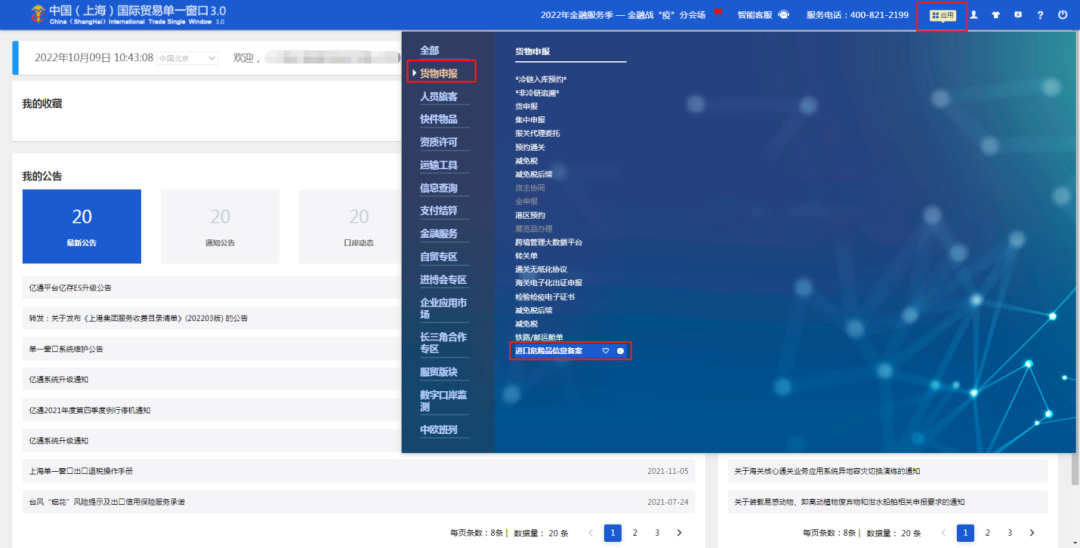Viewport: 1080px width, 548px height.
Task: Select 资质许可 category
Action: [439, 142]
